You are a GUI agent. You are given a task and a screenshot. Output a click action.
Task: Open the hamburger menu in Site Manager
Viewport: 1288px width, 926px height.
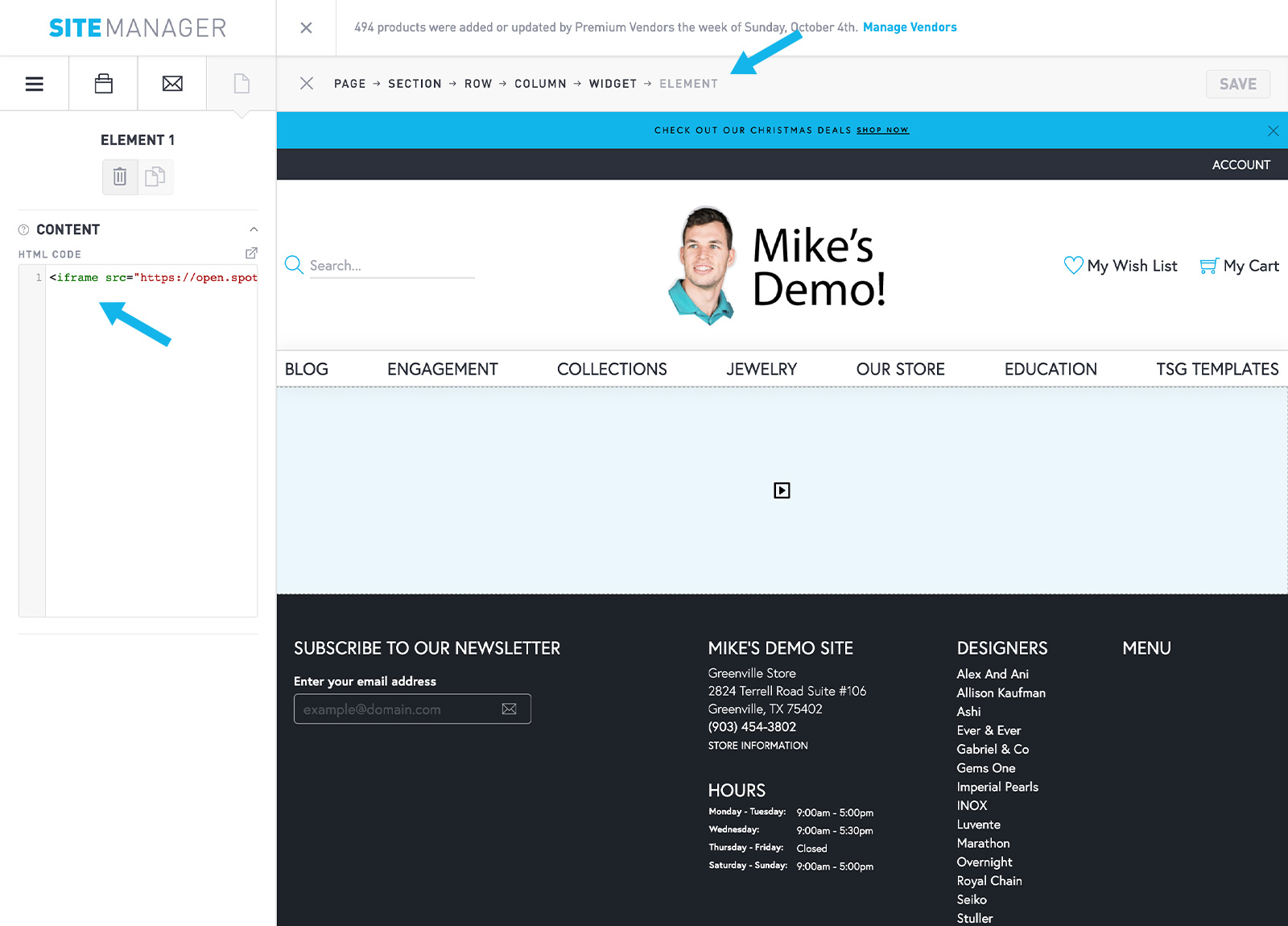(x=34, y=84)
